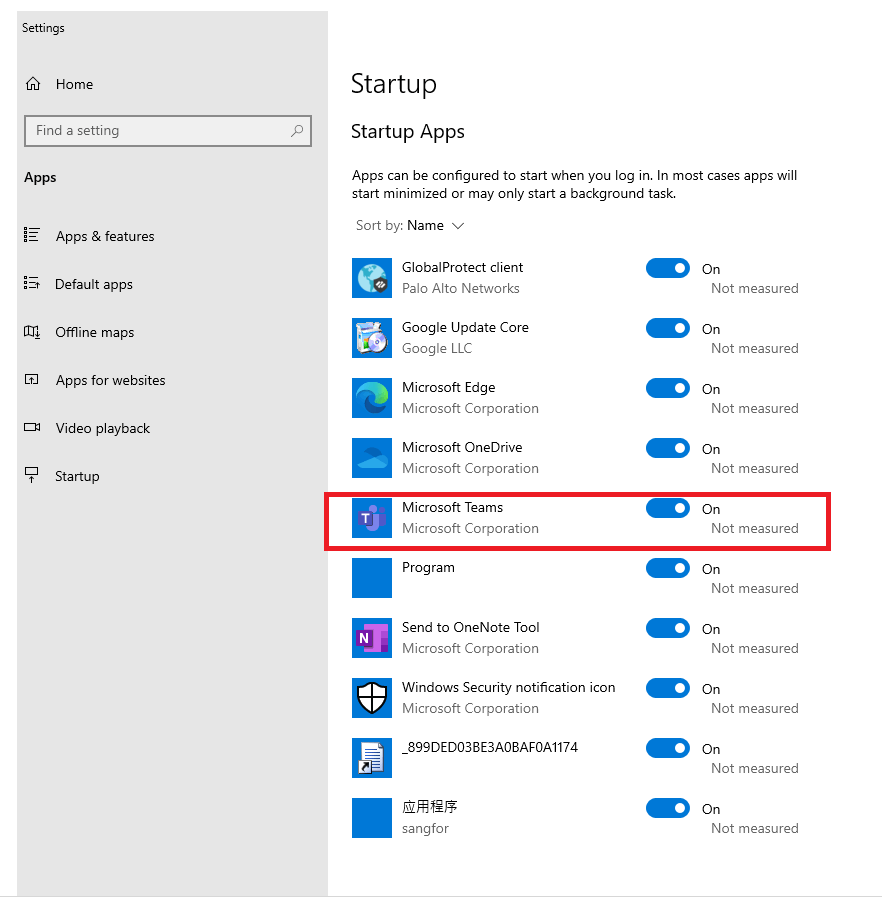Click the Home icon in sidebar
Image resolution: width=882 pixels, height=897 pixels.
pyautogui.click(x=33, y=84)
